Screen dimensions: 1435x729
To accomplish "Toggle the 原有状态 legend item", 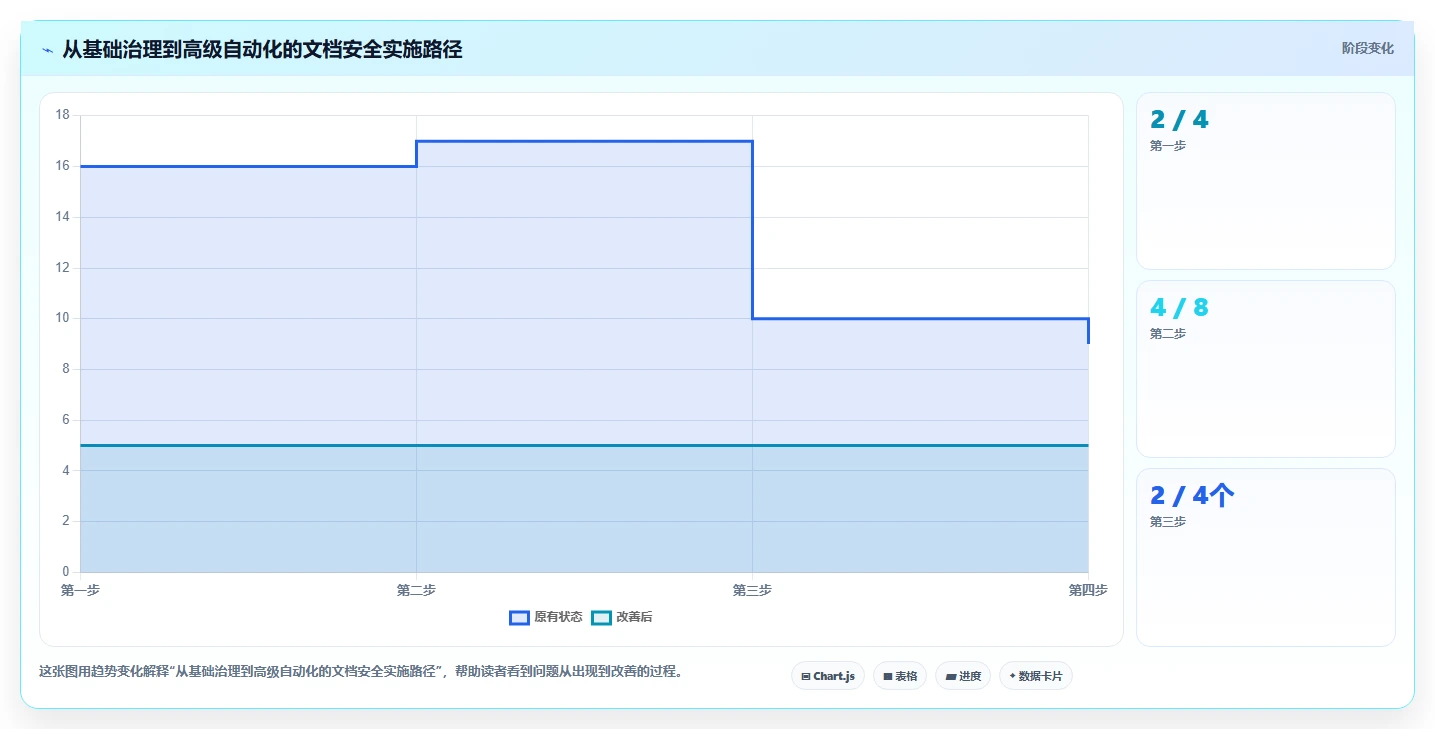I will tap(546, 617).
